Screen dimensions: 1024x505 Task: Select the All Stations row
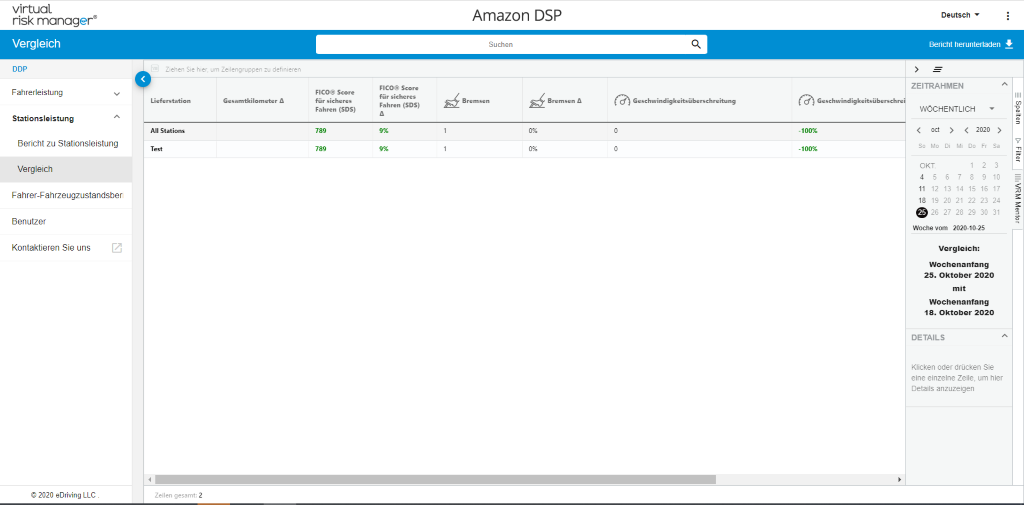click(x=524, y=131)
